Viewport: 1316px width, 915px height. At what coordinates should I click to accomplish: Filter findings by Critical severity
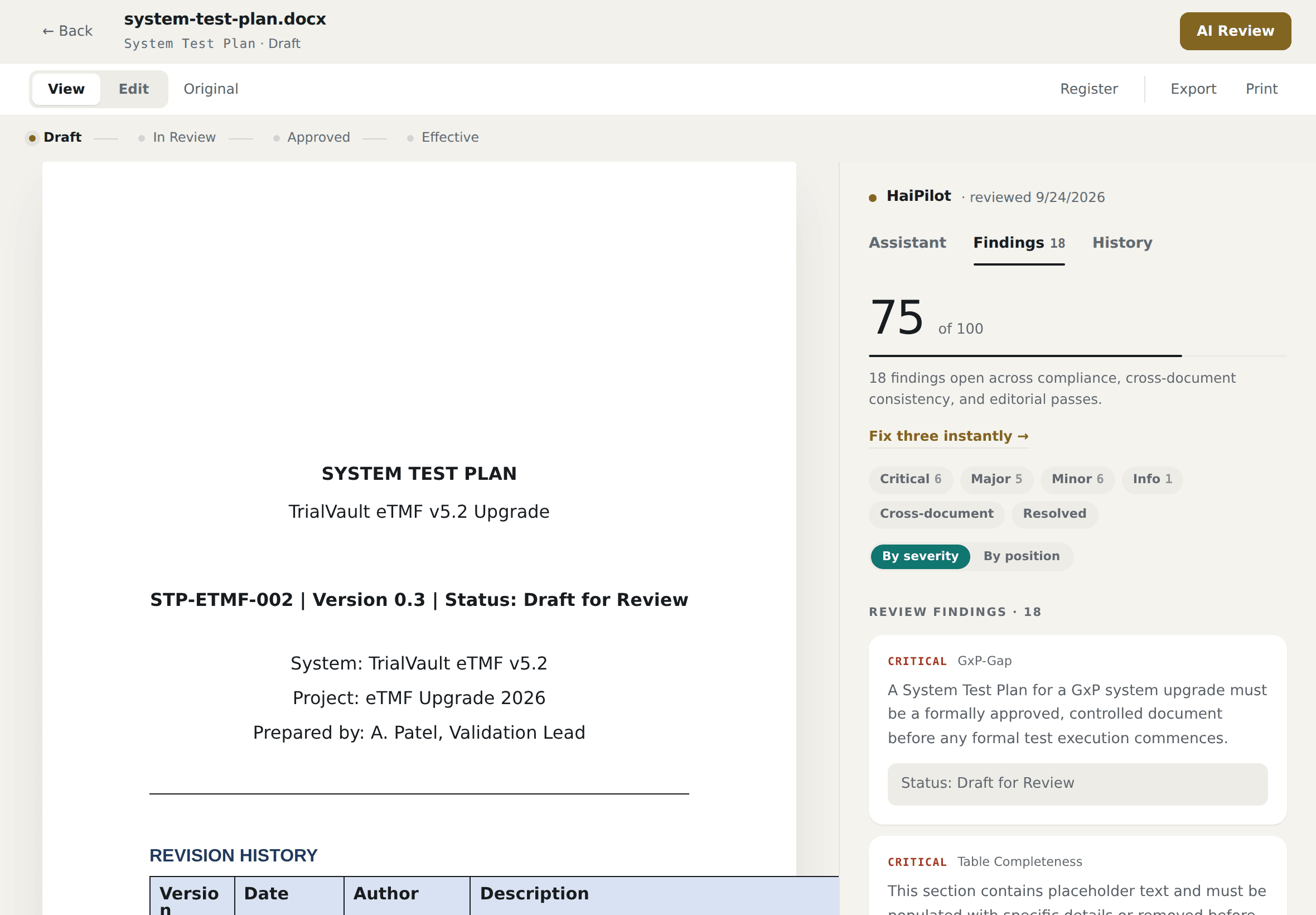[x=911, y=479]
